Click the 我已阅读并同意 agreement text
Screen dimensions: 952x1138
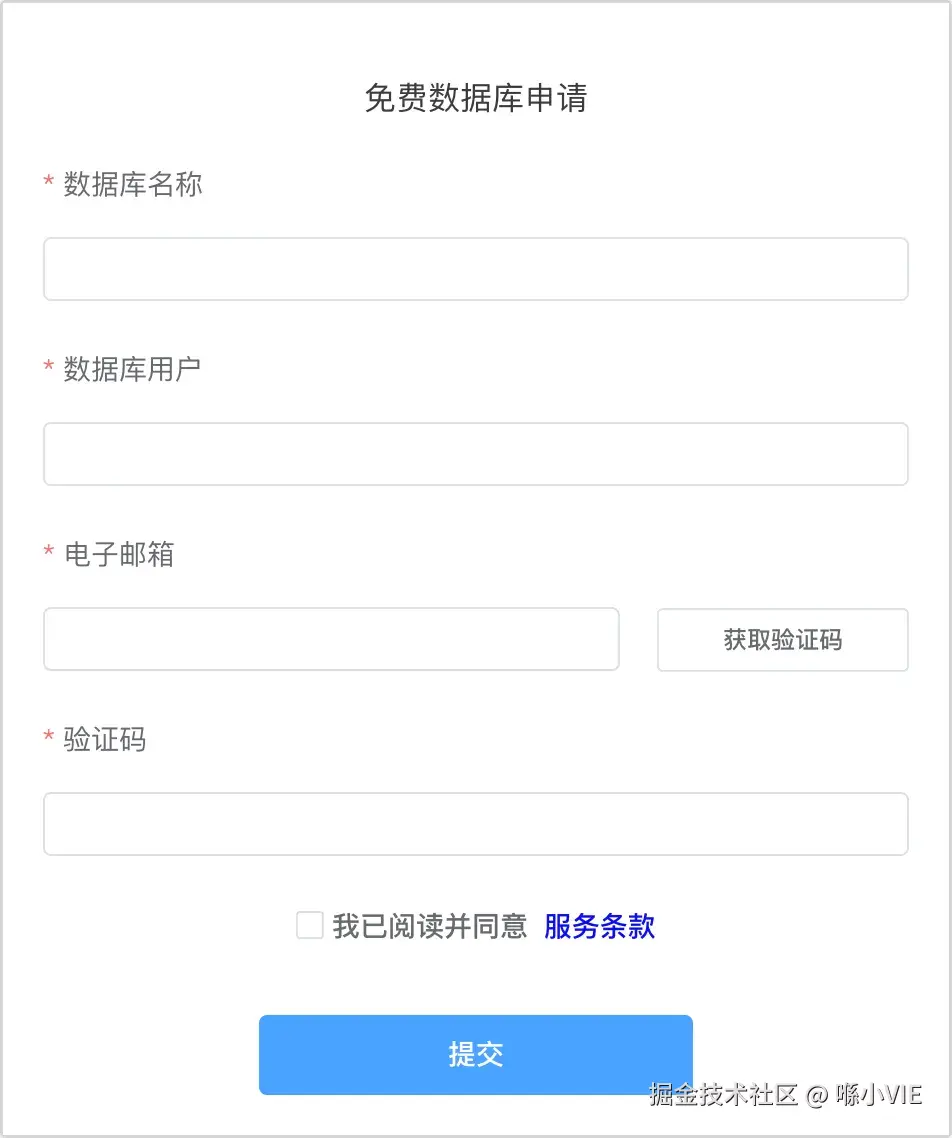430,926
